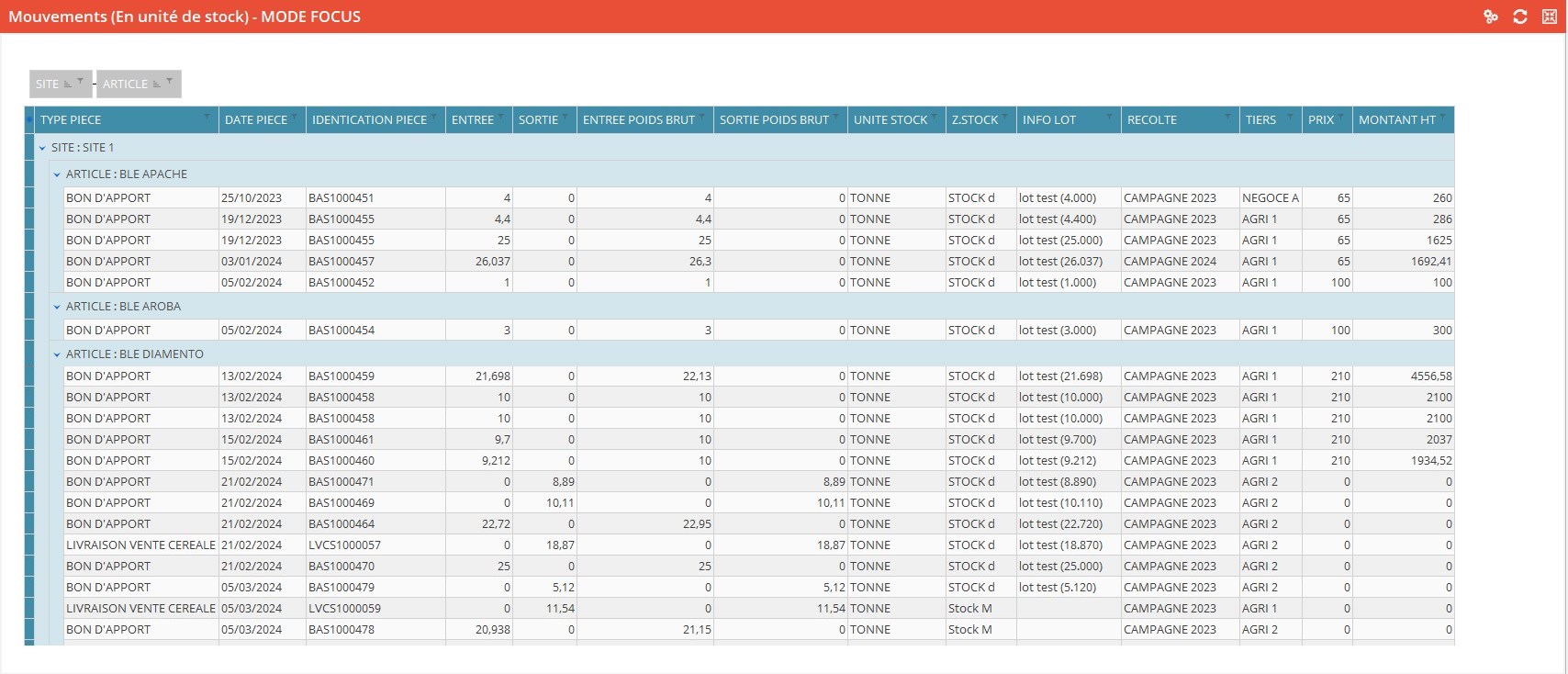The image size is (1568, 674).
Task: Click filter icon on SITE group chip
Action: coord(81,82)
